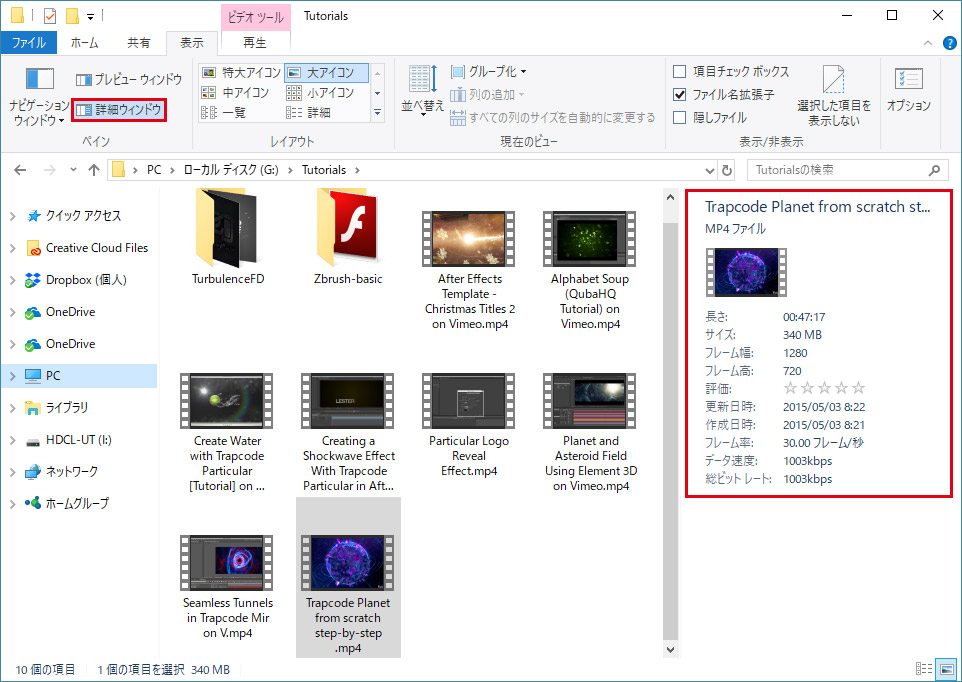Screen dimensions: 962x682
Task: Set rating with fifth star in details pane
Action: (858, 388)
